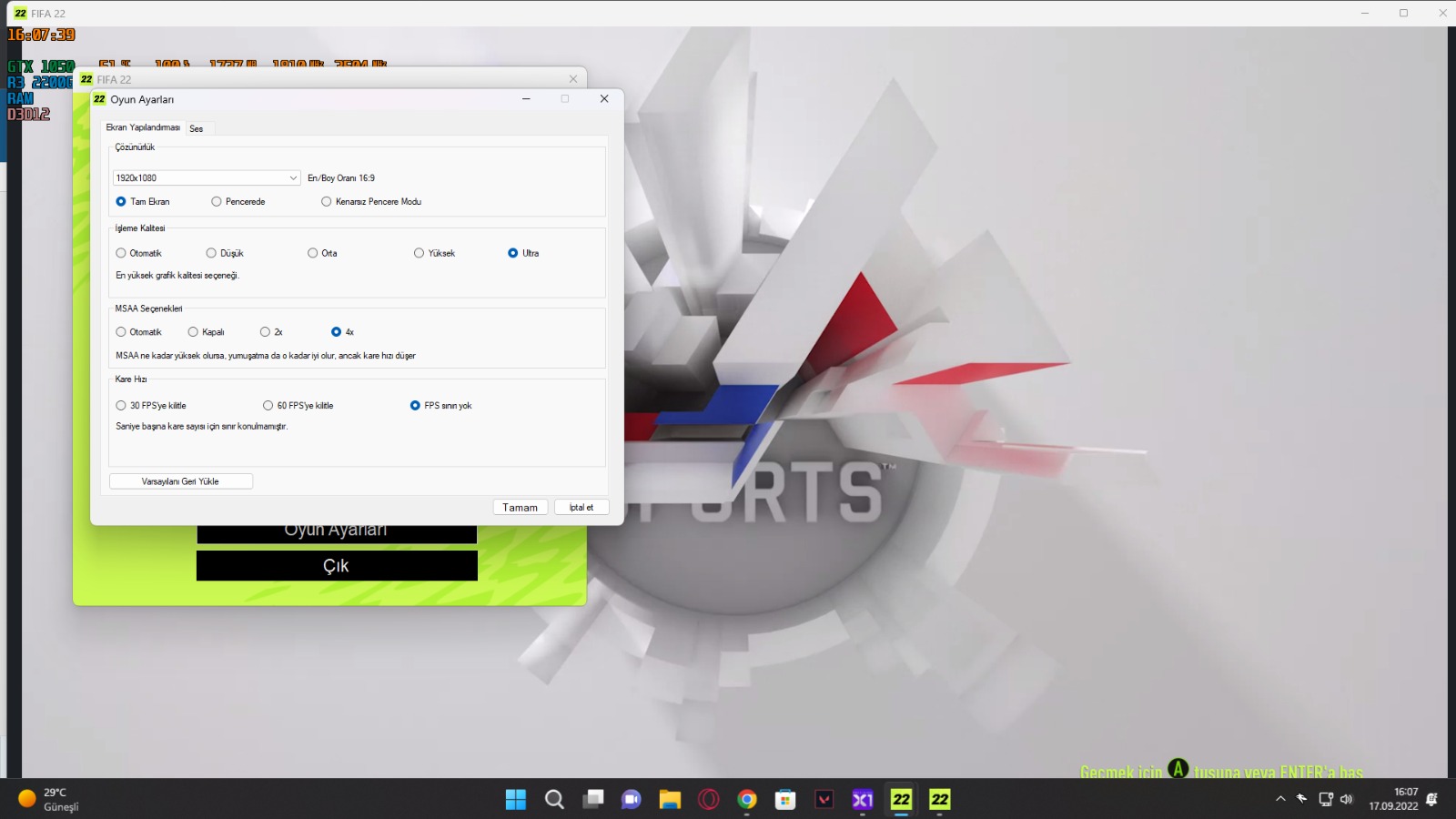The width and height of the screenshot is (1456, 819).
Task: Set İşleme Kalitesi to Otomatik
Action: (138, 253)
